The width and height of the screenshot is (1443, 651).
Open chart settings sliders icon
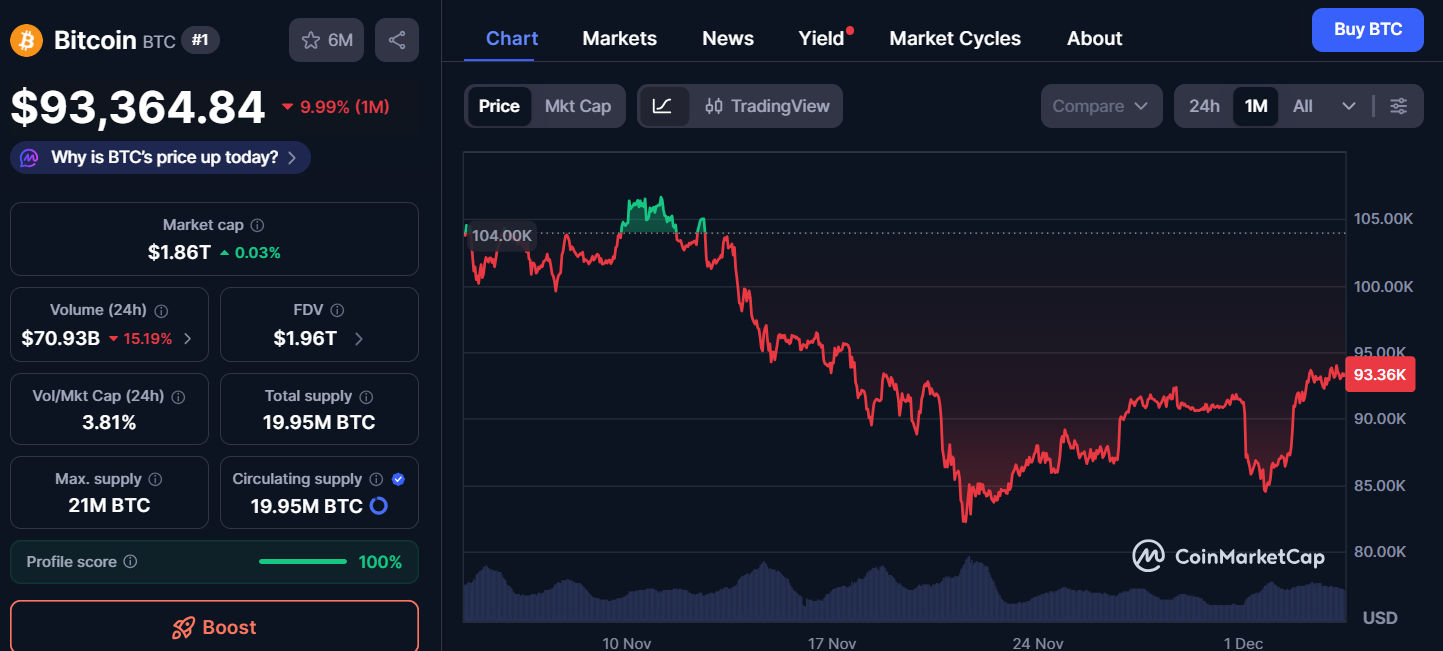tap(1399, 106)
